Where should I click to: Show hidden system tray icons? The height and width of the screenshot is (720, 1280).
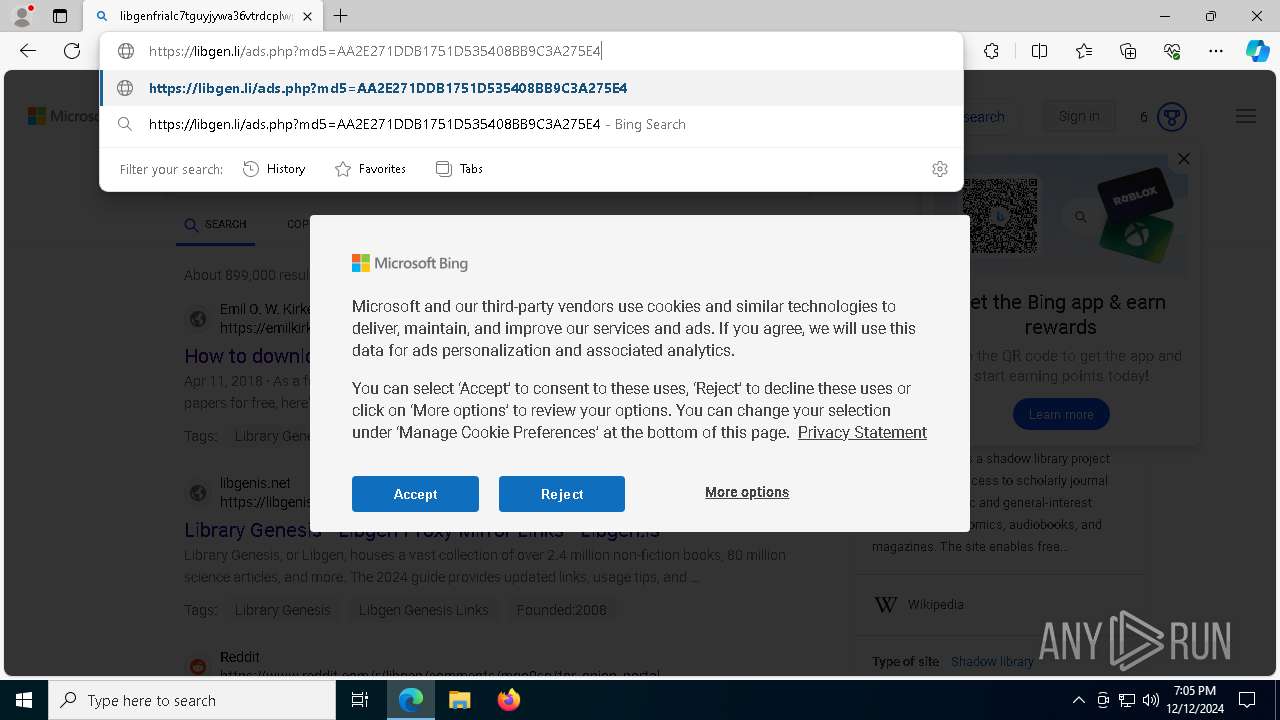pyautogui.click(x=1078, y=700)
